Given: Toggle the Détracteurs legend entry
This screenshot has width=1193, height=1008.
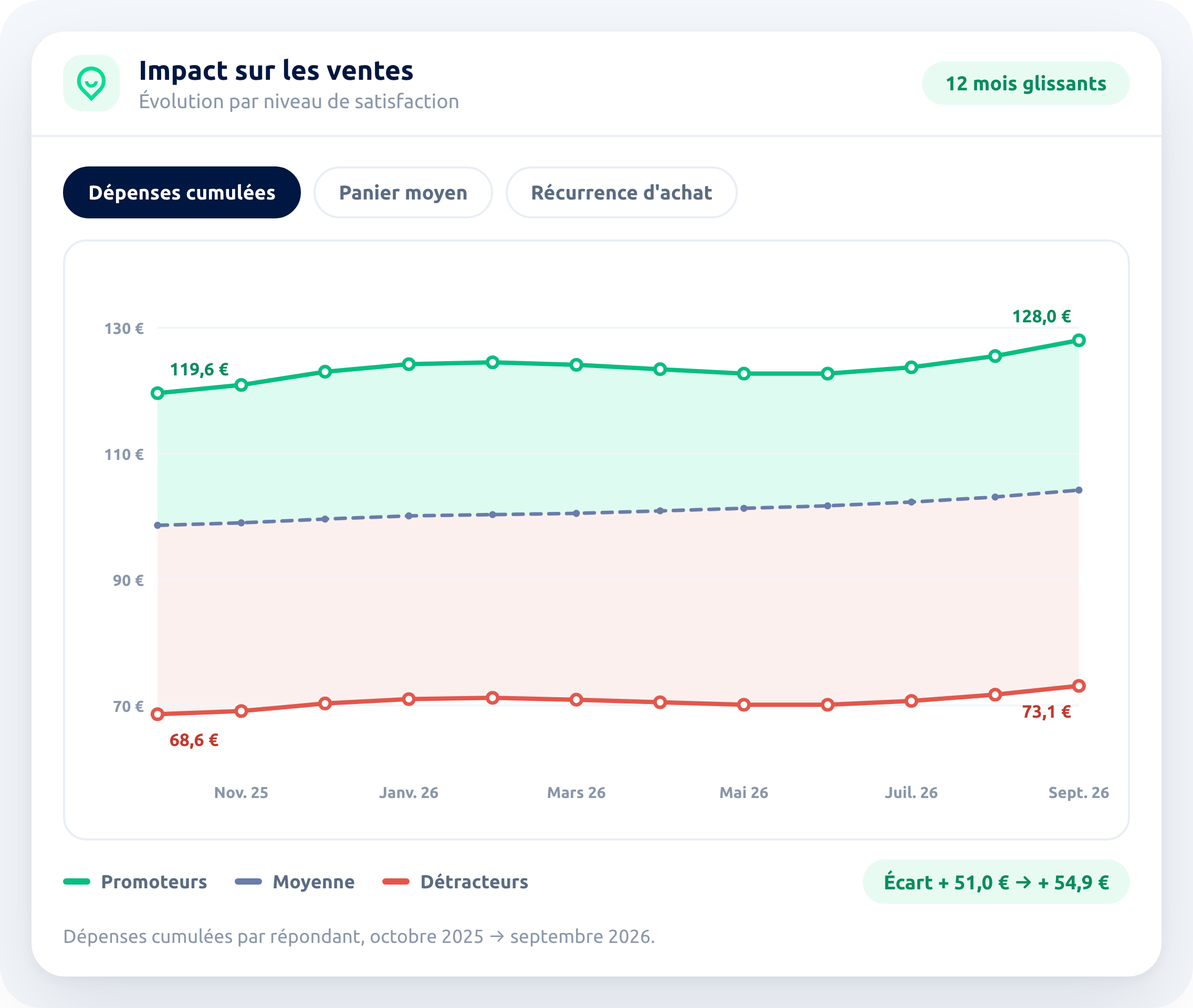Looking at the screenshot, I should point(456,881).
